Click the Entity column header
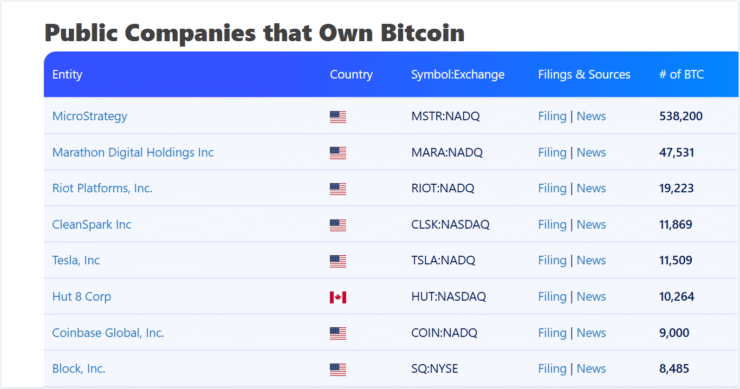 (67, 75)
